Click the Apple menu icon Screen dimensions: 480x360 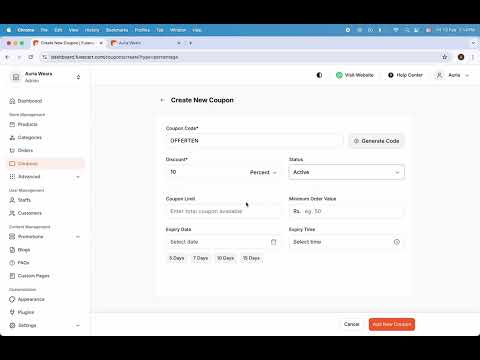[9, 30]
